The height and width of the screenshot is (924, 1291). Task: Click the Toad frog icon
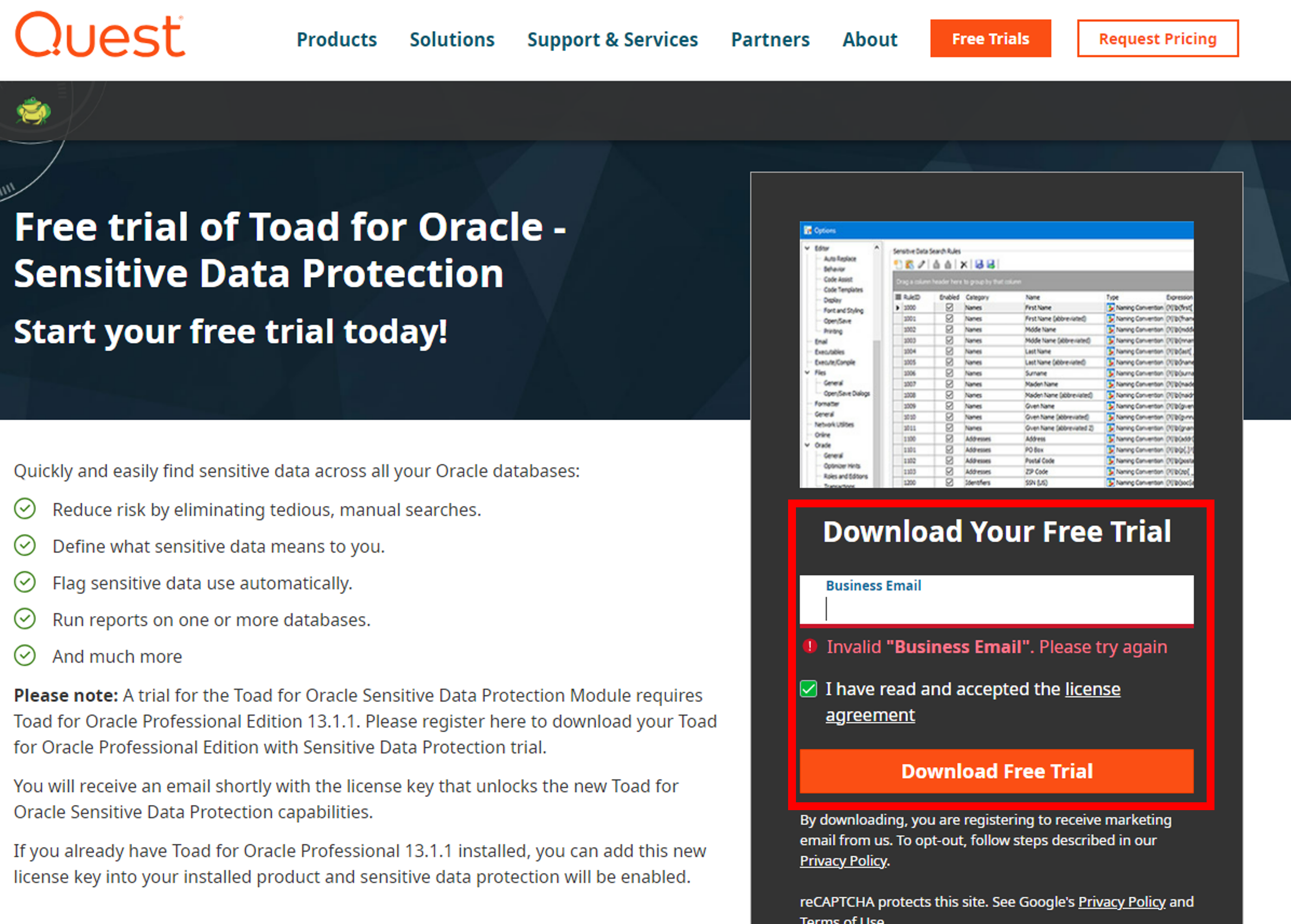point(34,111)
